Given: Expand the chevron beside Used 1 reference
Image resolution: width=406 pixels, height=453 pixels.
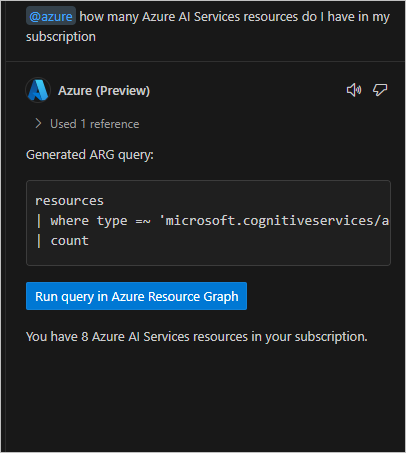Looking at the screenshot, I should pos(38,124).
